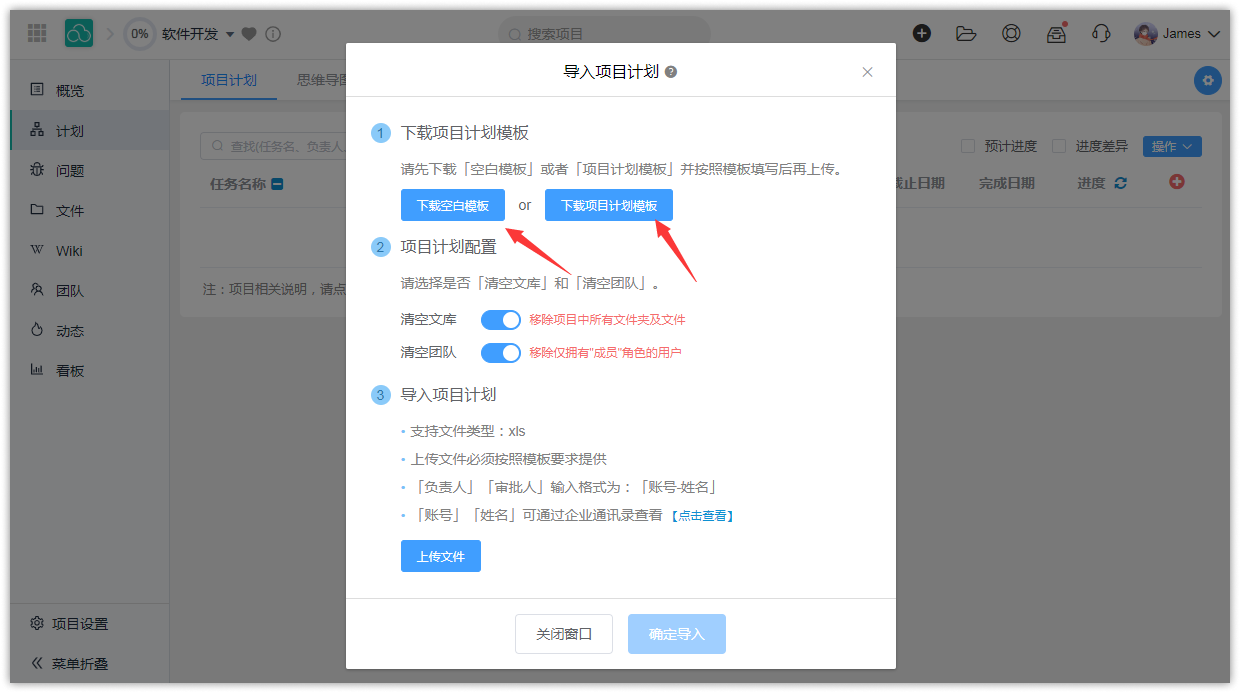Expand the 软件开发 project dropdown arrow
The width and height of the screenshot is (1240, 693).
pyautogui.click(x=230, y=34)
